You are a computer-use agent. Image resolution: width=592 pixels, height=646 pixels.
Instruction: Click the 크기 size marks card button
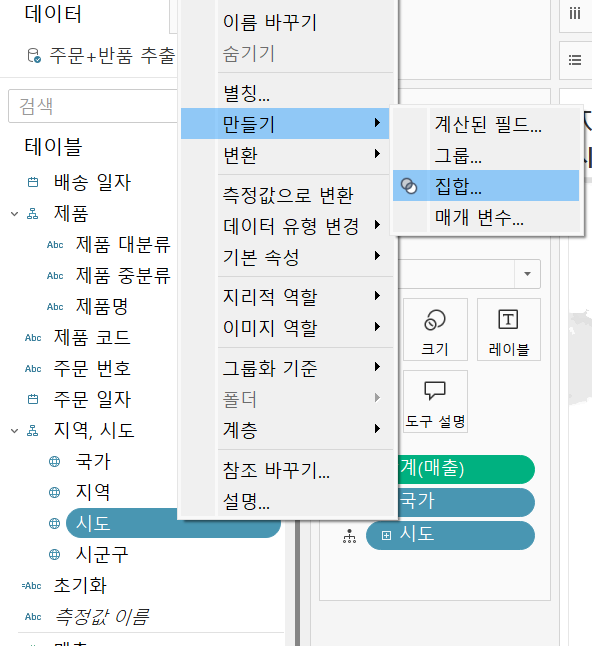435,330
